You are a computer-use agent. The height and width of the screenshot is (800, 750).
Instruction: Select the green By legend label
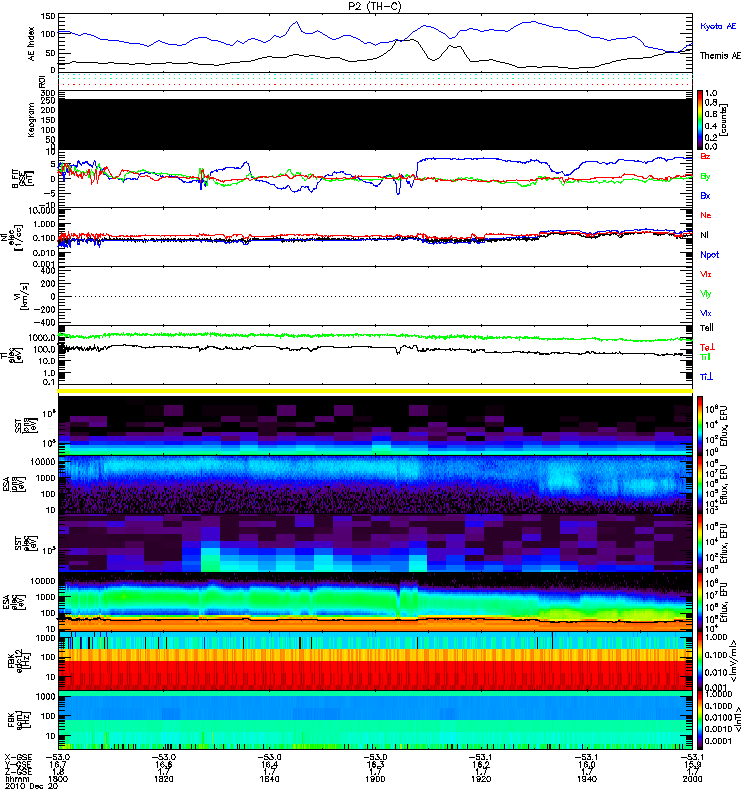(x=705, y=176)
